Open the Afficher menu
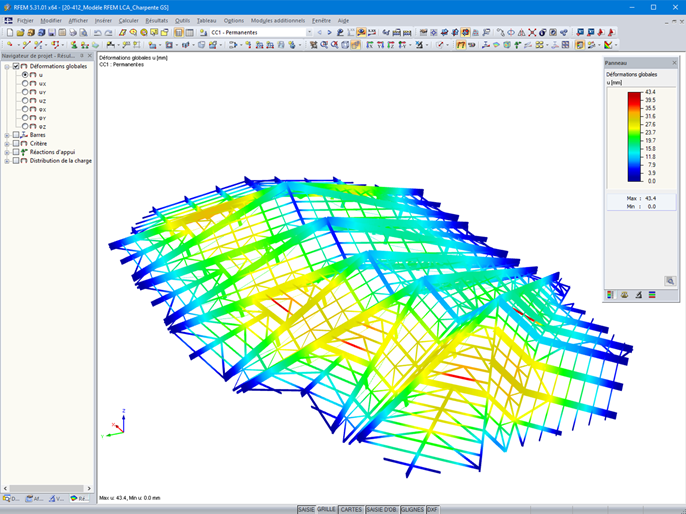Image resolution: width=686 pixels, height=514 pixels. click(x=78, y=21)
